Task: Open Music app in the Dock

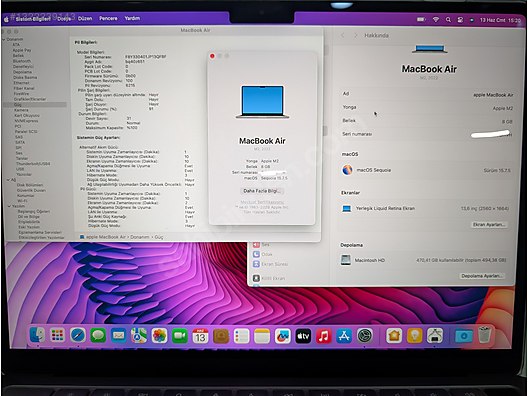Action: [x=324, y=335]
